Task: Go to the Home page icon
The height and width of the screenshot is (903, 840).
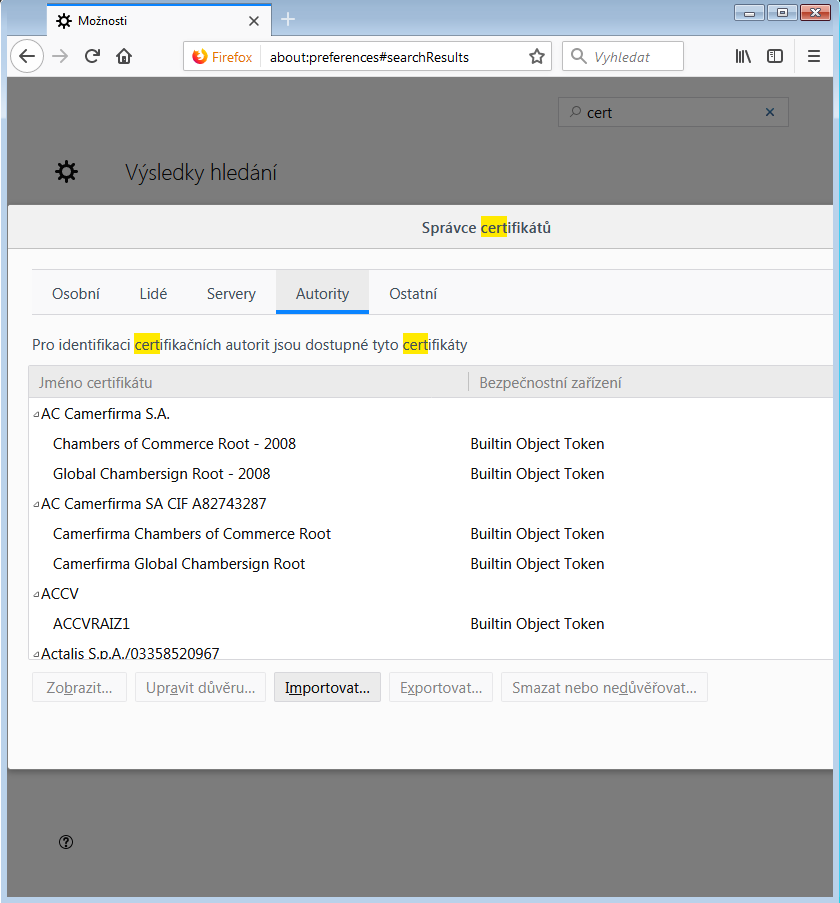Action: click(124, 57)
